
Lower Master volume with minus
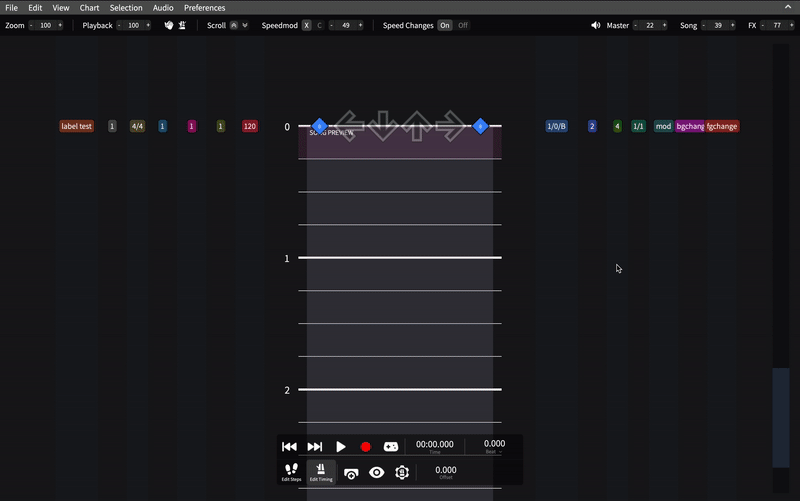click(636, 25)
